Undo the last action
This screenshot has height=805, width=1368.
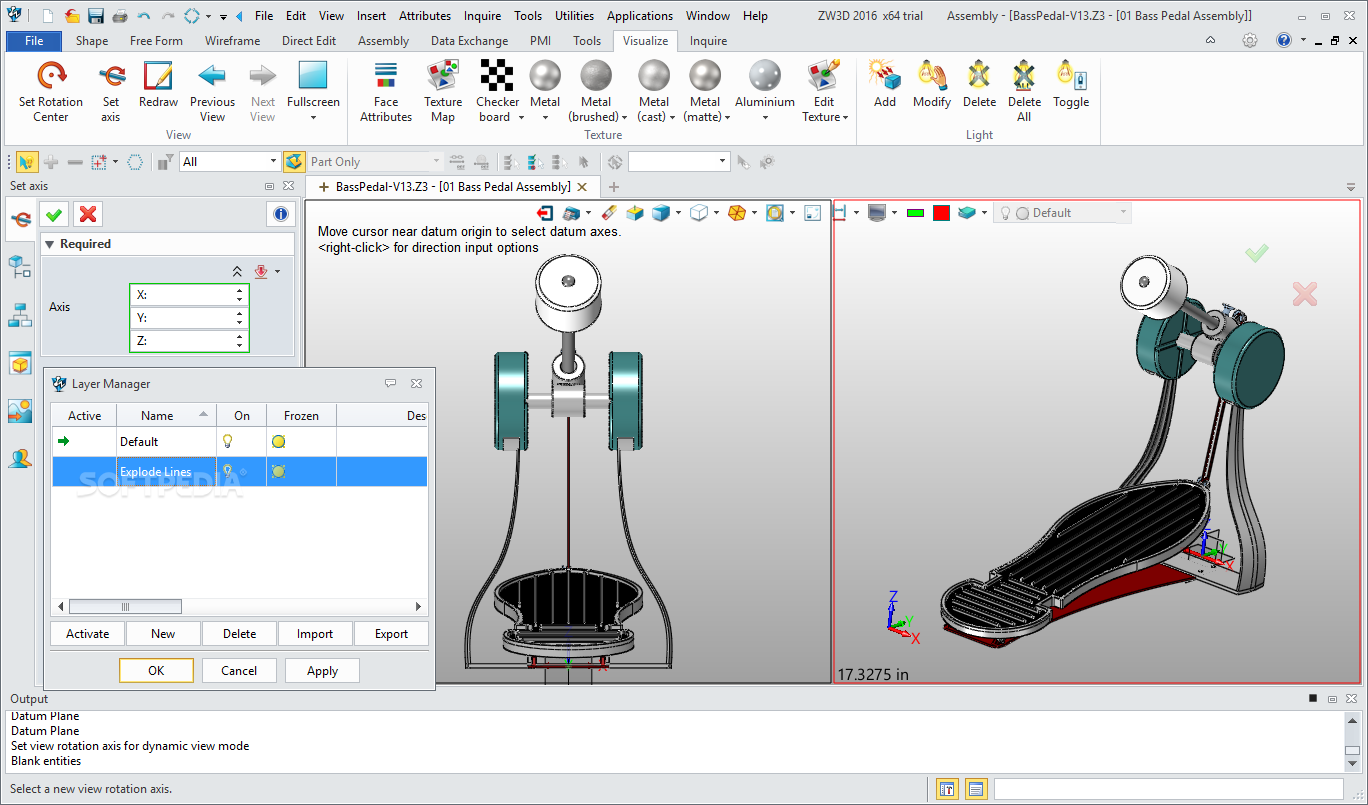tap(144, 16)
